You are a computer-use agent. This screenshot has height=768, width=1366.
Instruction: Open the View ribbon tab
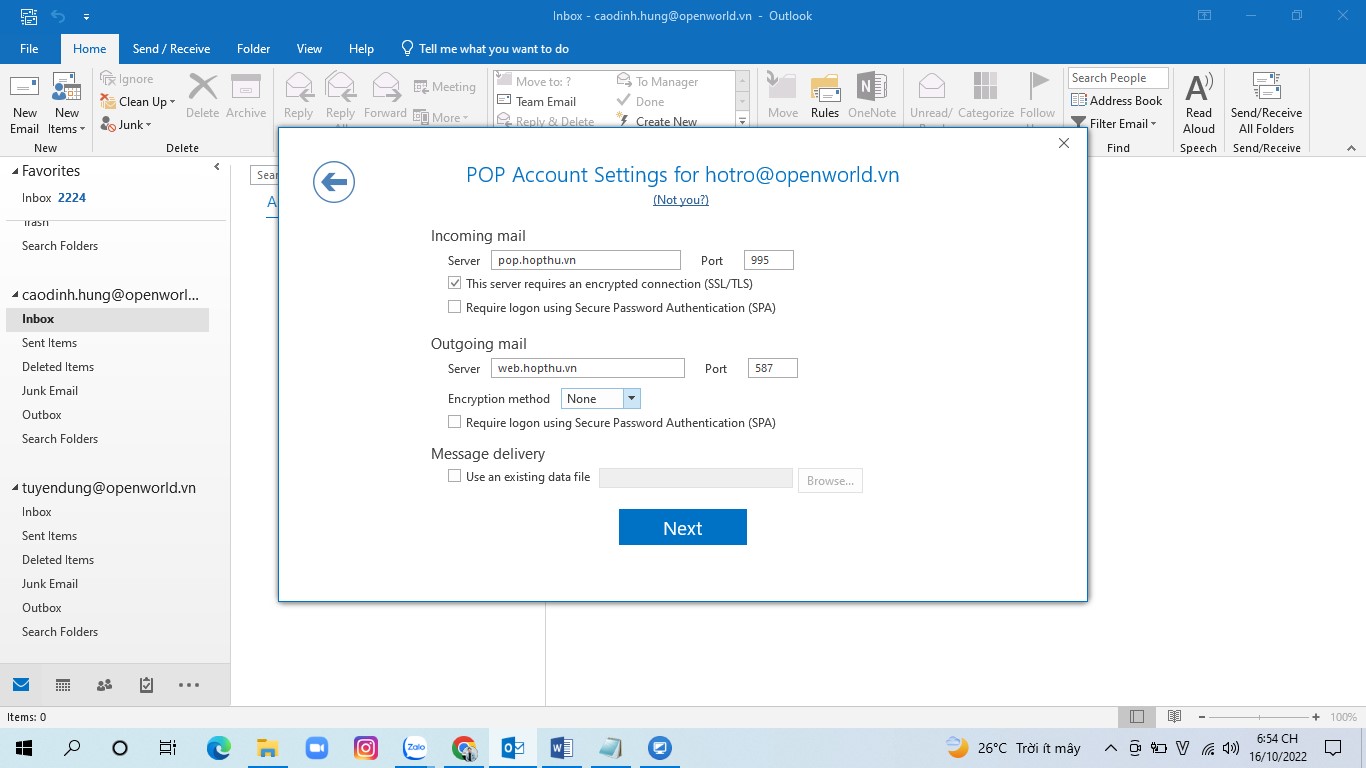pyautogui.click(x=309, y=48)
